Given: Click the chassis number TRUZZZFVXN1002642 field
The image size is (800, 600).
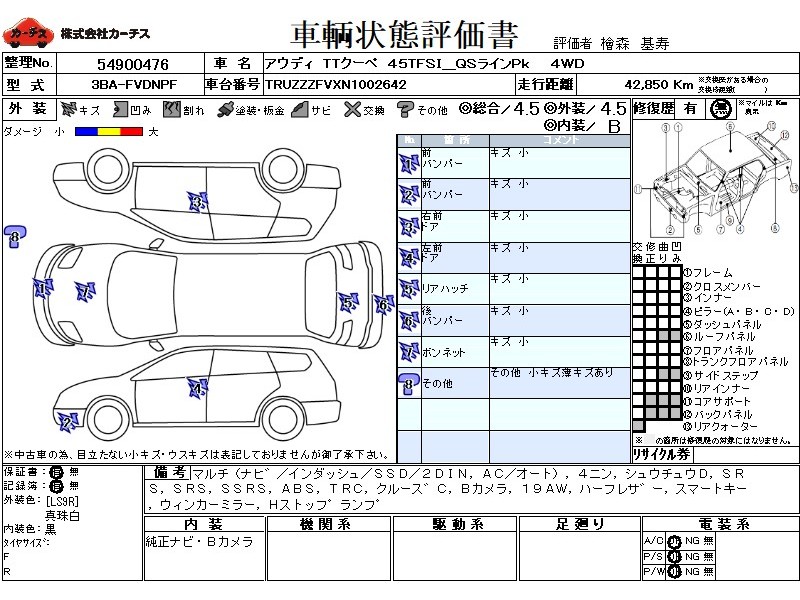Looking at the screenshot, I should (335, 84).
